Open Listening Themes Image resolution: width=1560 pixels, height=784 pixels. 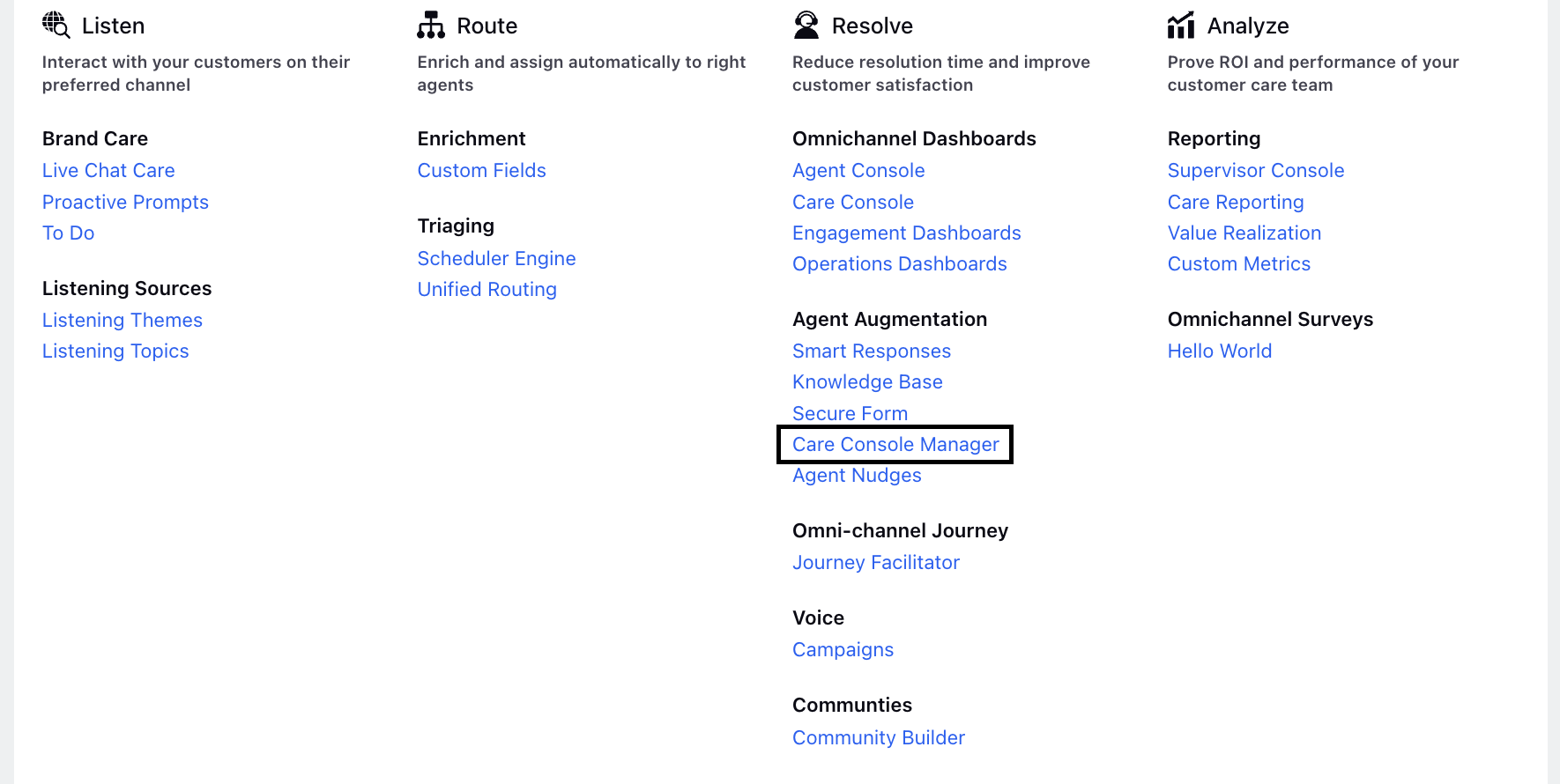click(x=123, y=320)
